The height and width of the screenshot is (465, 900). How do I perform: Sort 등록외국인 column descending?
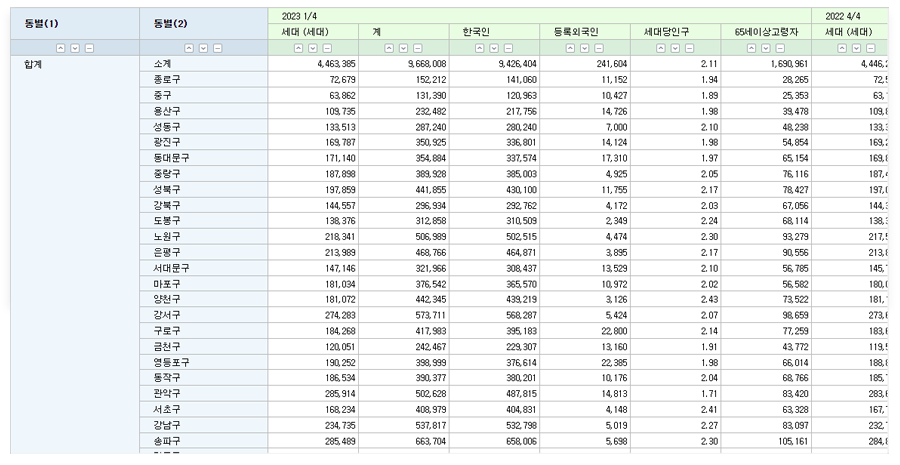(x=584, y=47)
